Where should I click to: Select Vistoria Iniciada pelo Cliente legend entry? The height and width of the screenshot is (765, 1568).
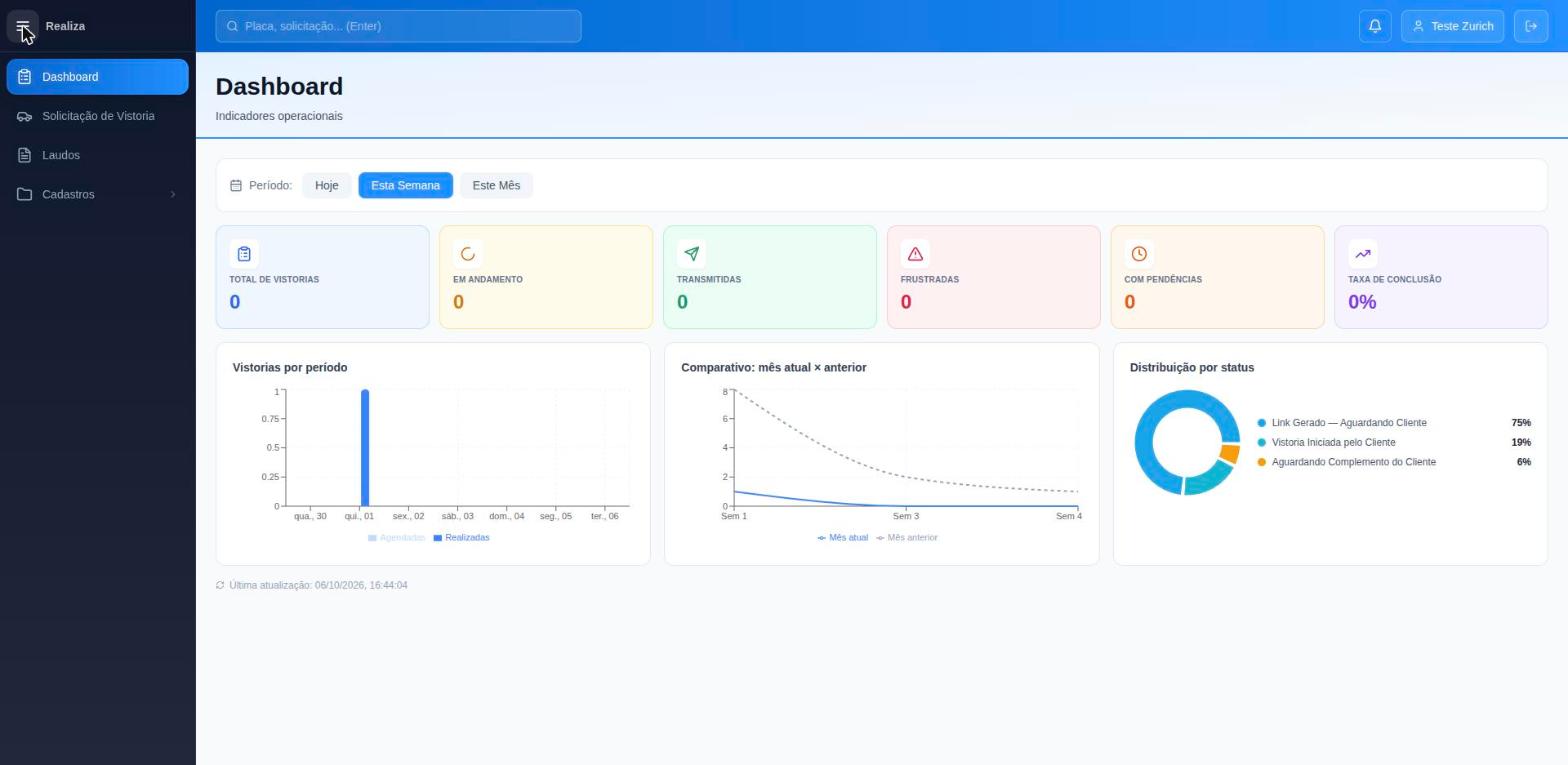pyautogui.click(x=1394, y=442)
